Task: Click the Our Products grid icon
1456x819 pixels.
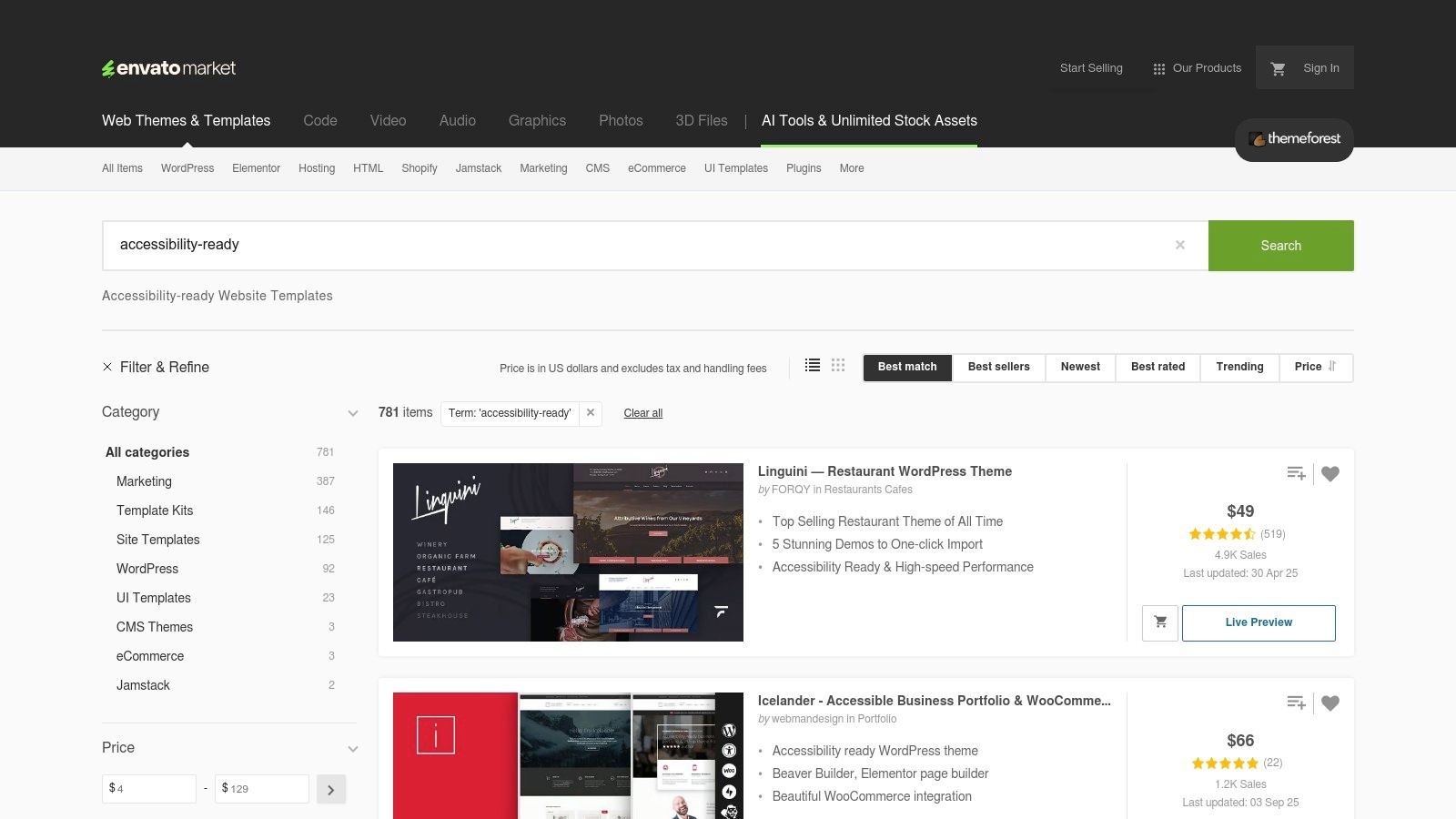Action: click(x=1158, y=68)
